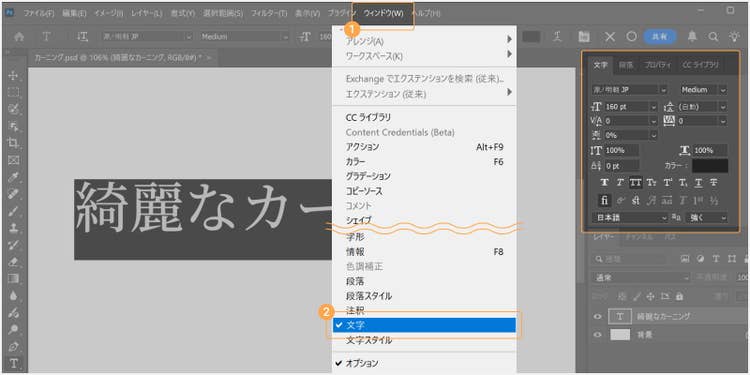Viewport: 750px width, 375px height.
Task: Select the Crop tool
Action: [13, 143]
